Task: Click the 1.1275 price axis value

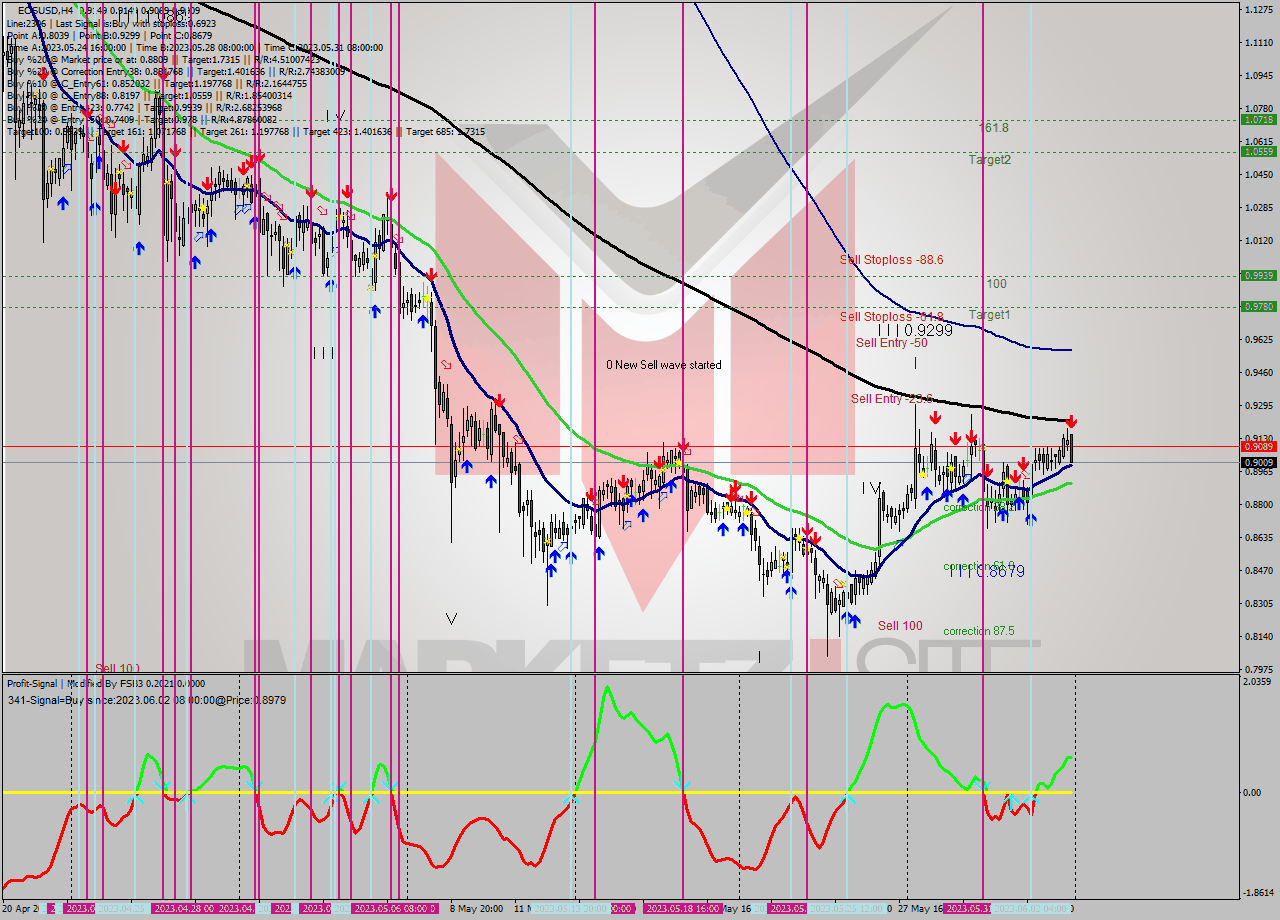Action: click(1257, 10)
